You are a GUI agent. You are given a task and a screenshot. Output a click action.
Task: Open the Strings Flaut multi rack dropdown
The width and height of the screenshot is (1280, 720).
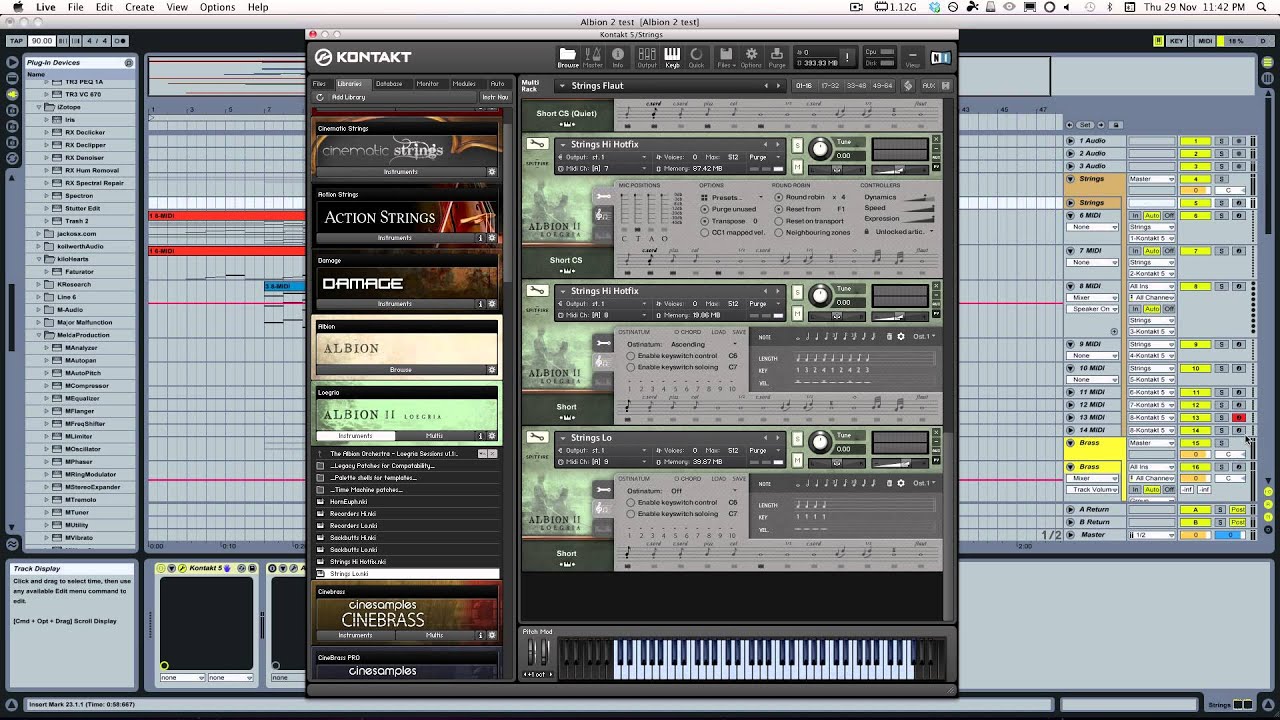(x=562, y=85)
